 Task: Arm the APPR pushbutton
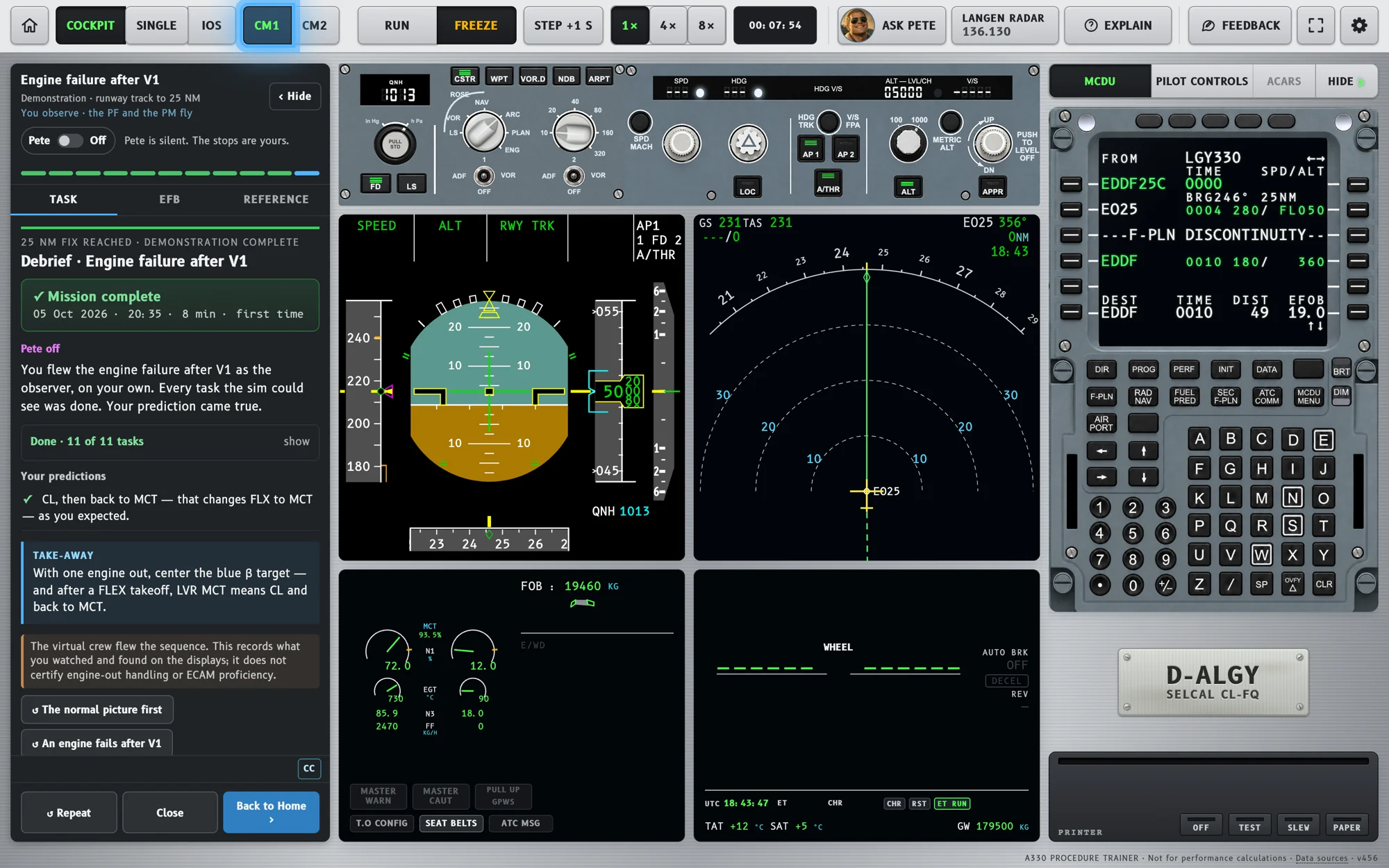(x=992, y=186)
